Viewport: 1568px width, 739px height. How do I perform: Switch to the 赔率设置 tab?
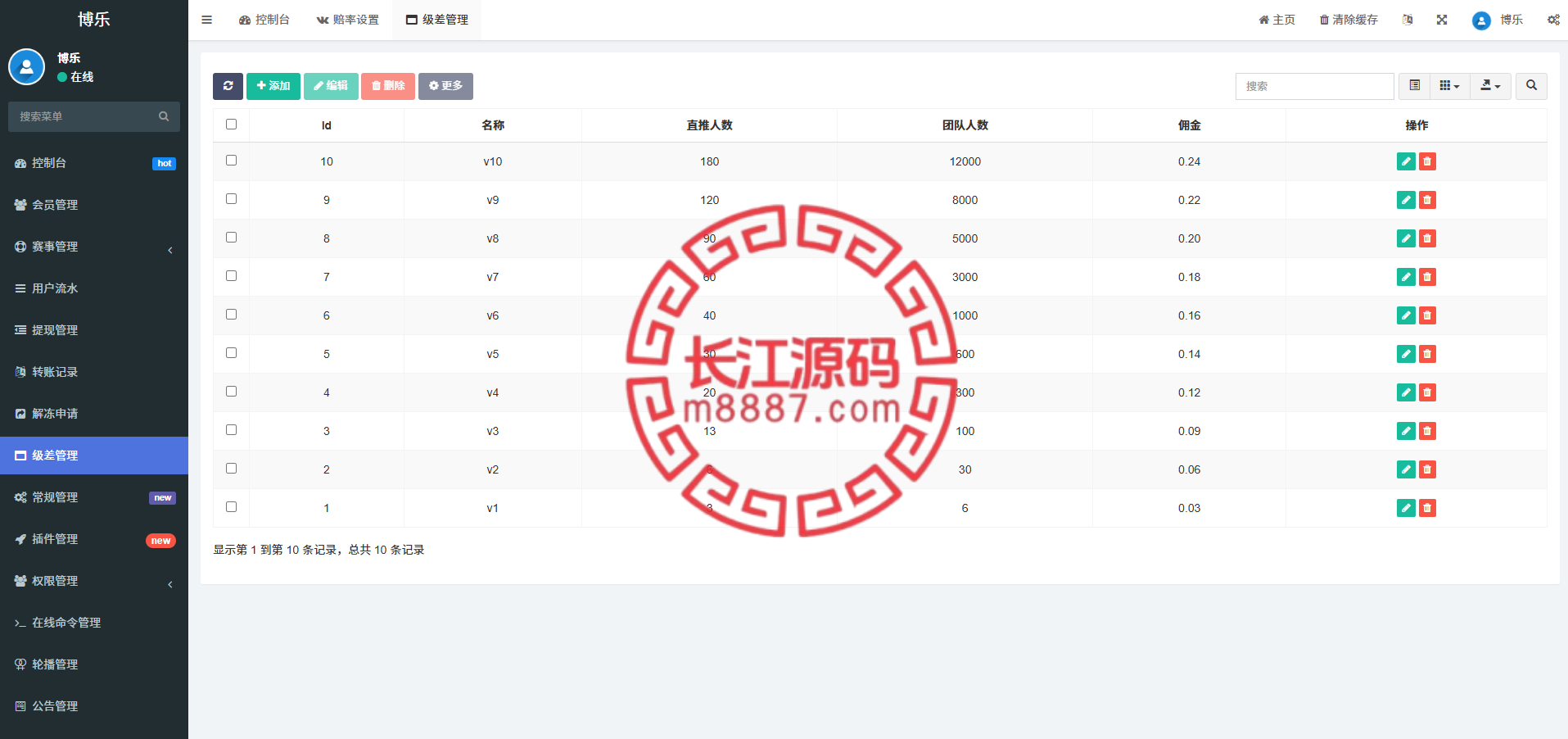pos(347,20)
